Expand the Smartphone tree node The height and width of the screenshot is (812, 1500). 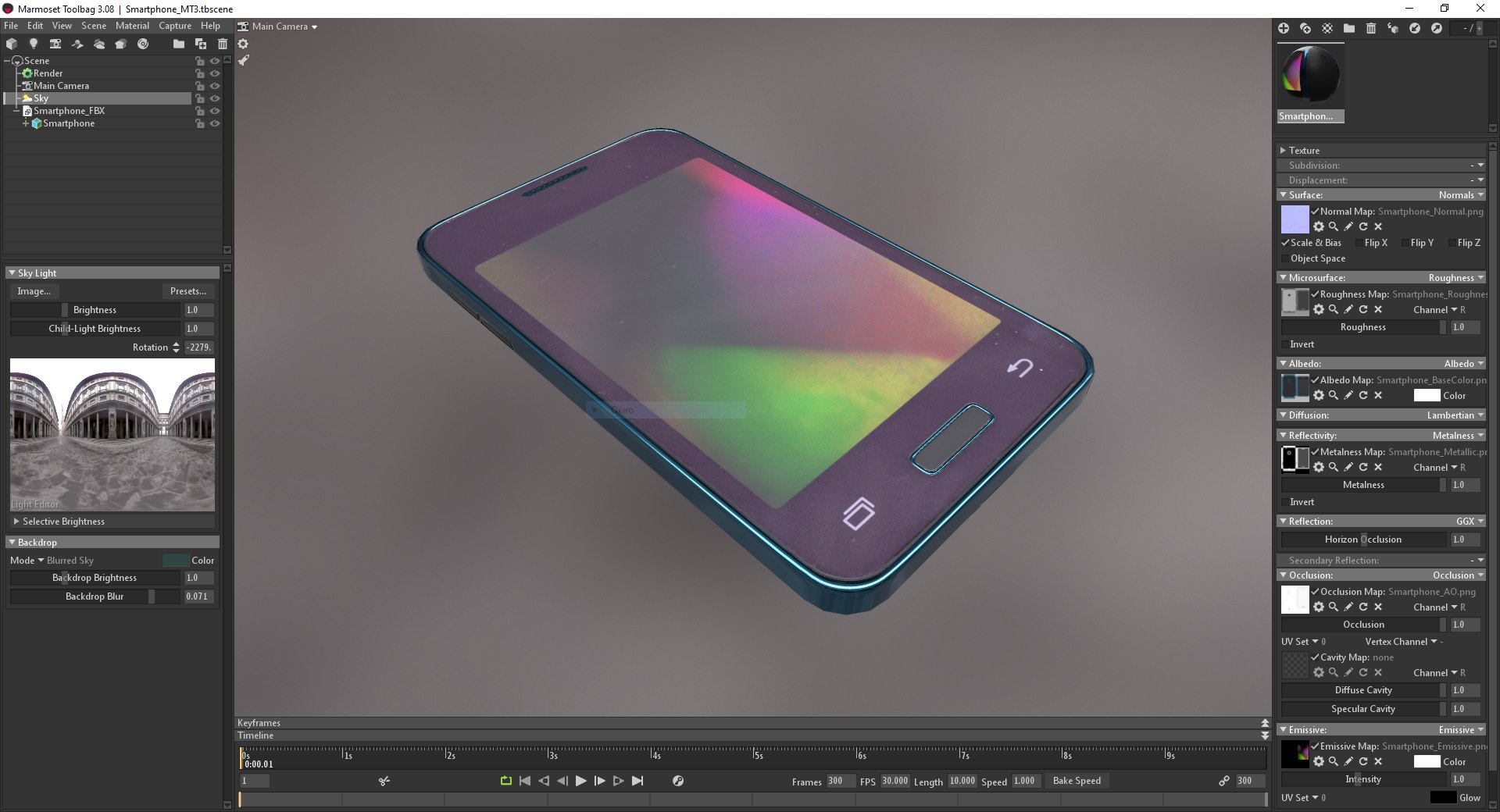(x=26, y=123)
